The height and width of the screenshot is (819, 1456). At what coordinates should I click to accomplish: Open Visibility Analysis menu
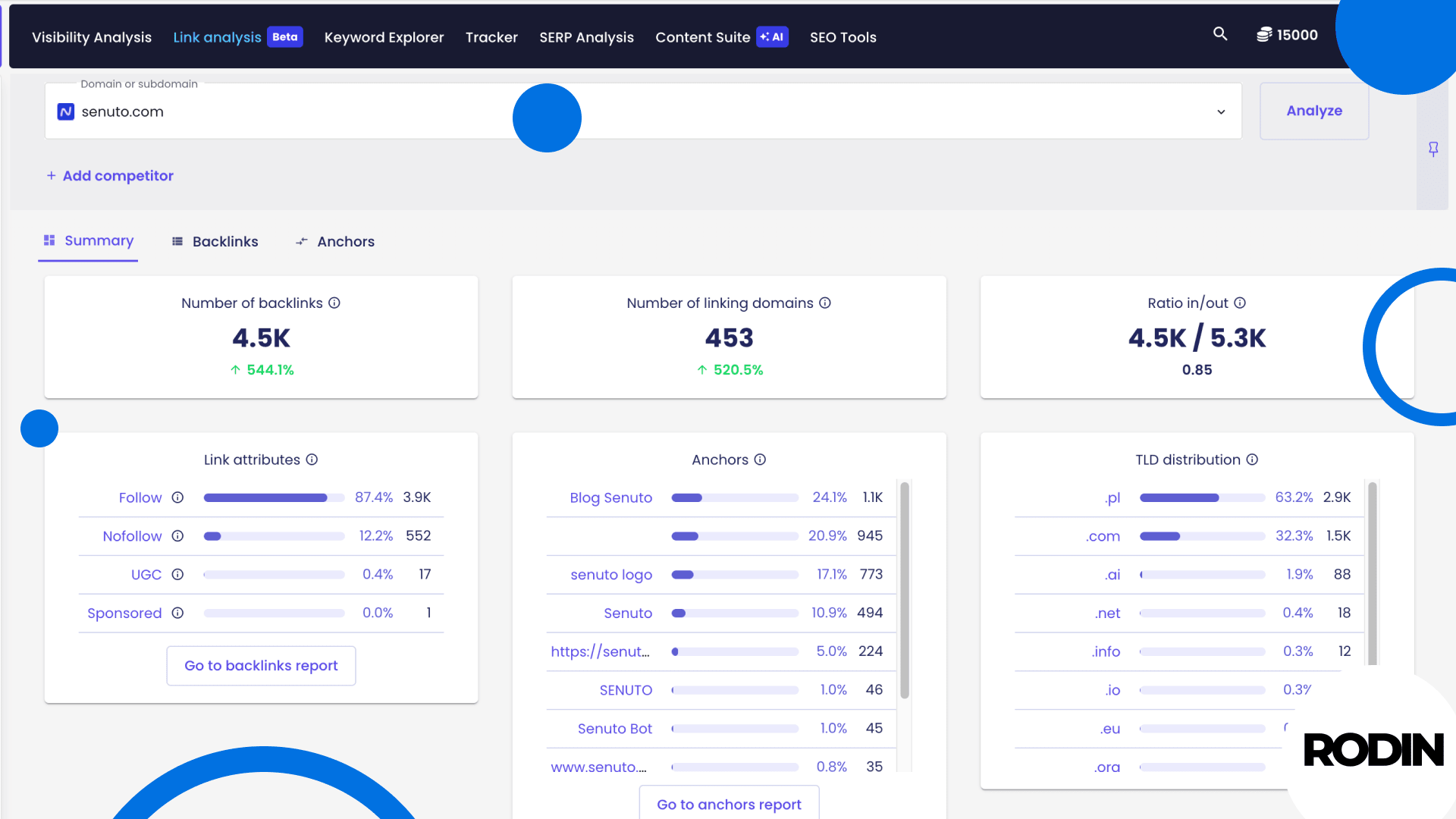92,37
